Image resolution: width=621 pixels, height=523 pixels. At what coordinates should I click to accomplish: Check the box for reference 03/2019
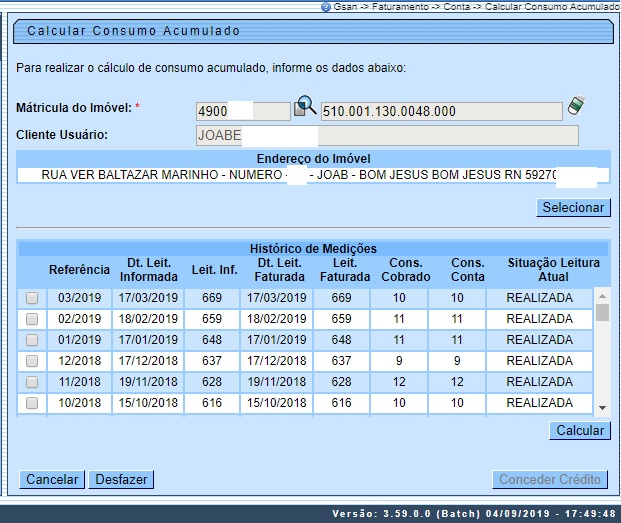pos(32,298)
